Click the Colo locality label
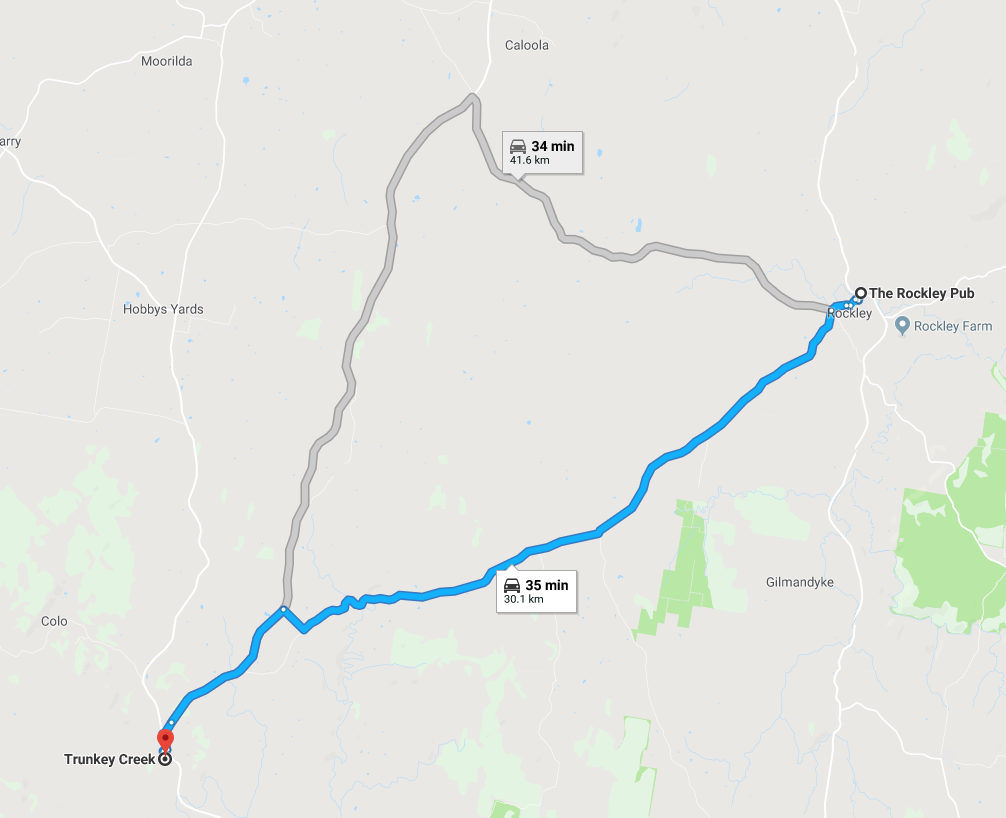The image size is (1006, 818). coord(54,621)
